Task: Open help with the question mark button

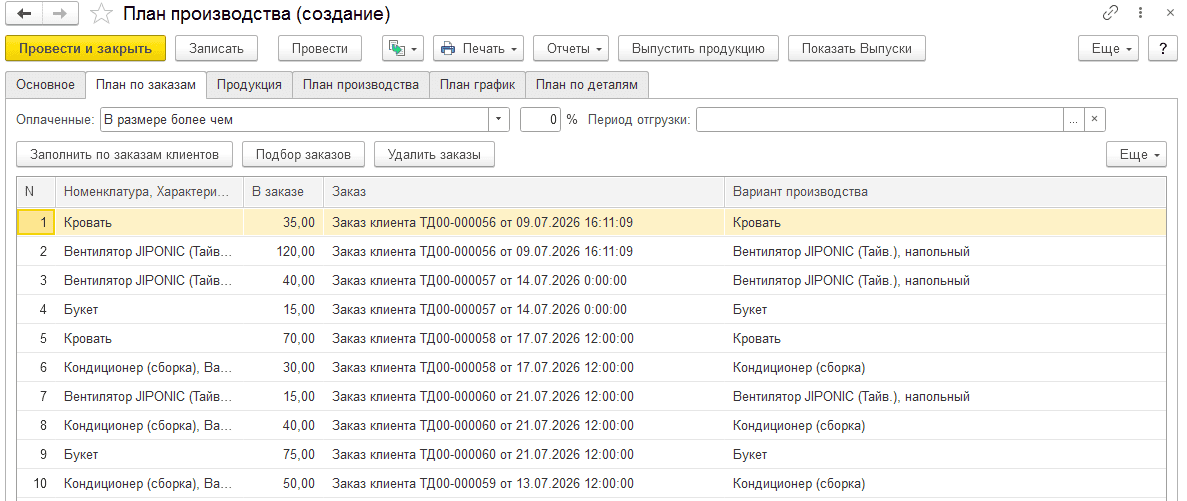Action: coord(1164,48)
